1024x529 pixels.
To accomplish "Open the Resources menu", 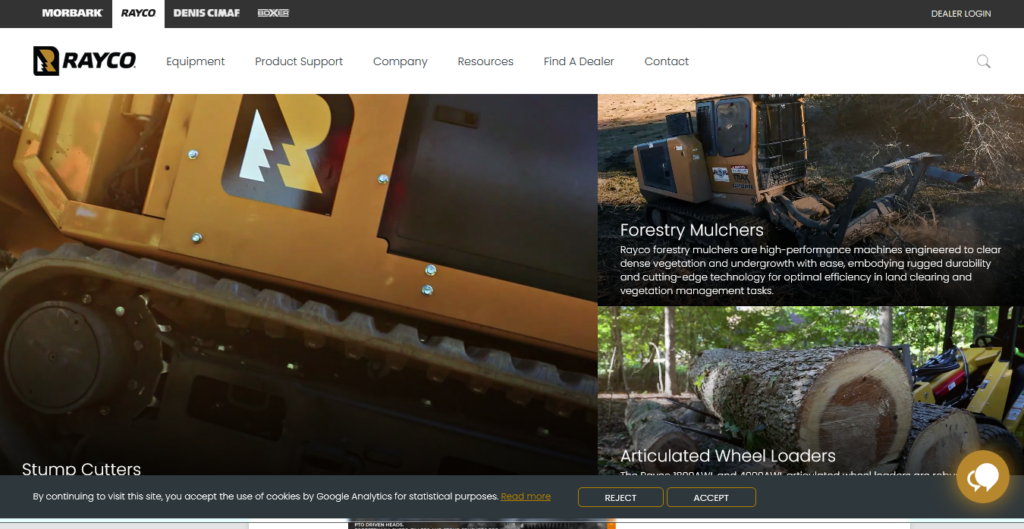I will click(485, 61).
